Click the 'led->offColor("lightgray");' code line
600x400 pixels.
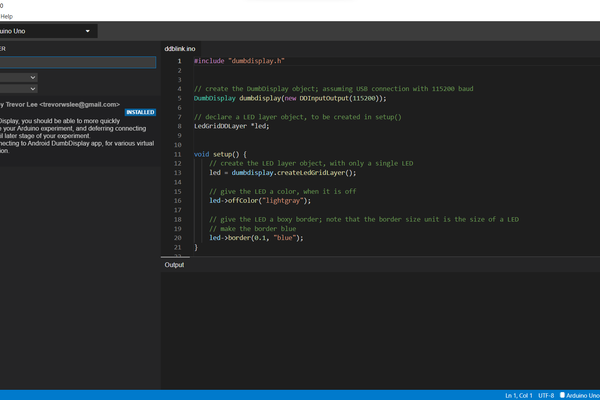point(260,201)
